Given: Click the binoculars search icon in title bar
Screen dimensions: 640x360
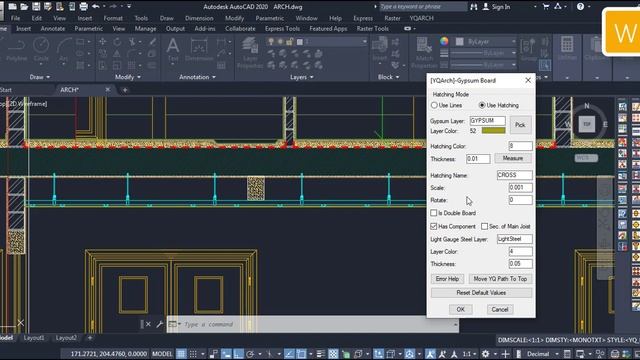Looking at the screenshot, I should (473, 7).
